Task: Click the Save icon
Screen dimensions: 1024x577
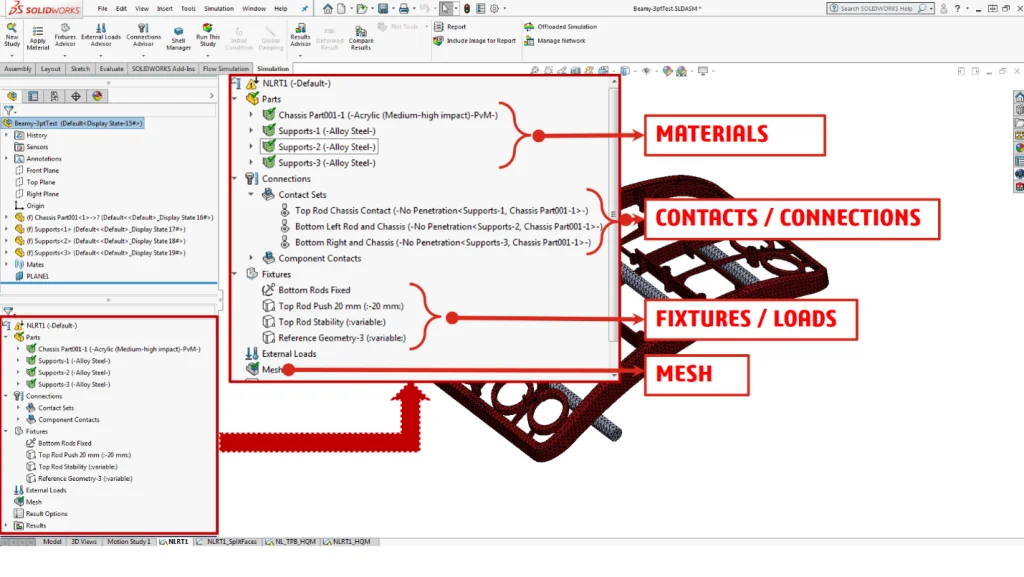Action: tap(383, 8)
